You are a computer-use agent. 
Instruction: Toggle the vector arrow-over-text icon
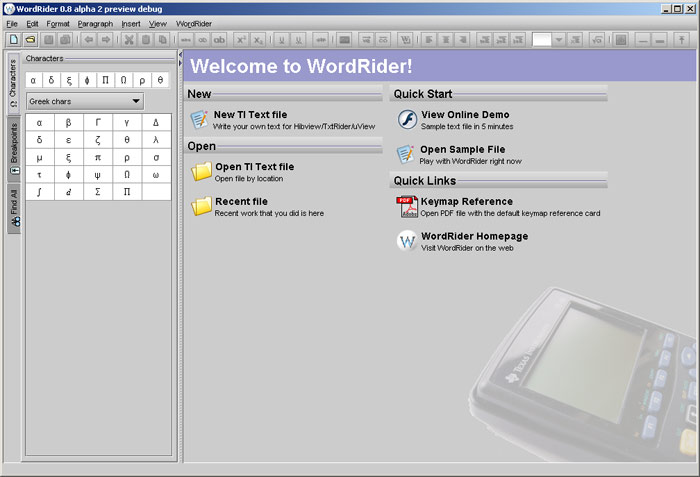(366, 40)
